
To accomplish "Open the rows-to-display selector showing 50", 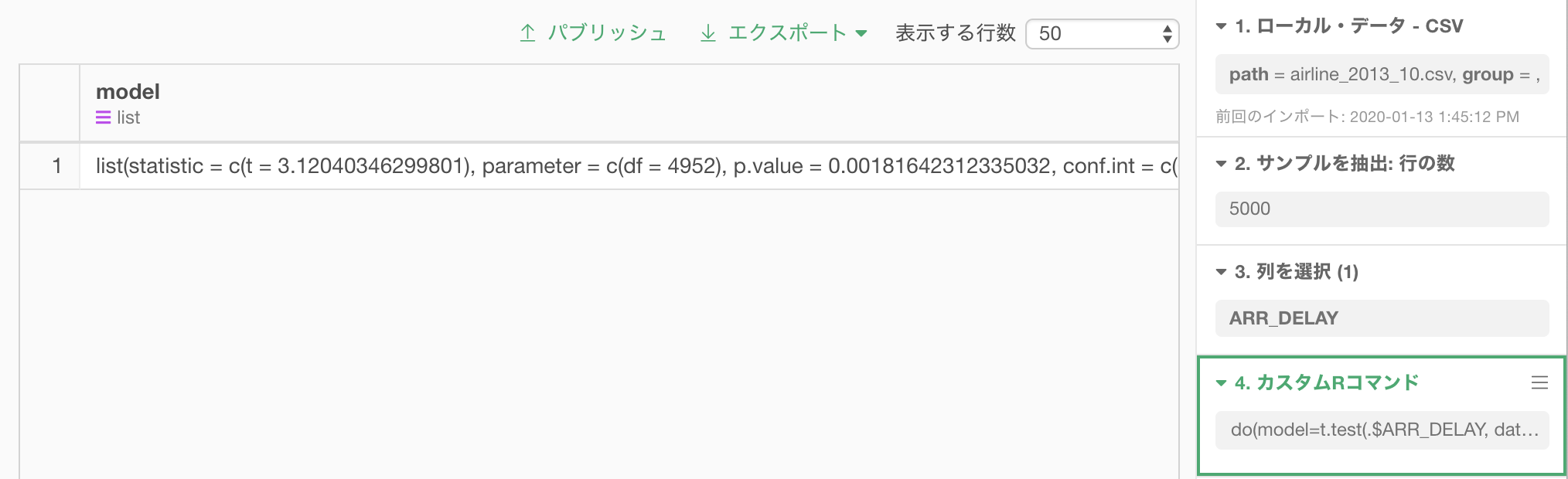I will 1102,33.
